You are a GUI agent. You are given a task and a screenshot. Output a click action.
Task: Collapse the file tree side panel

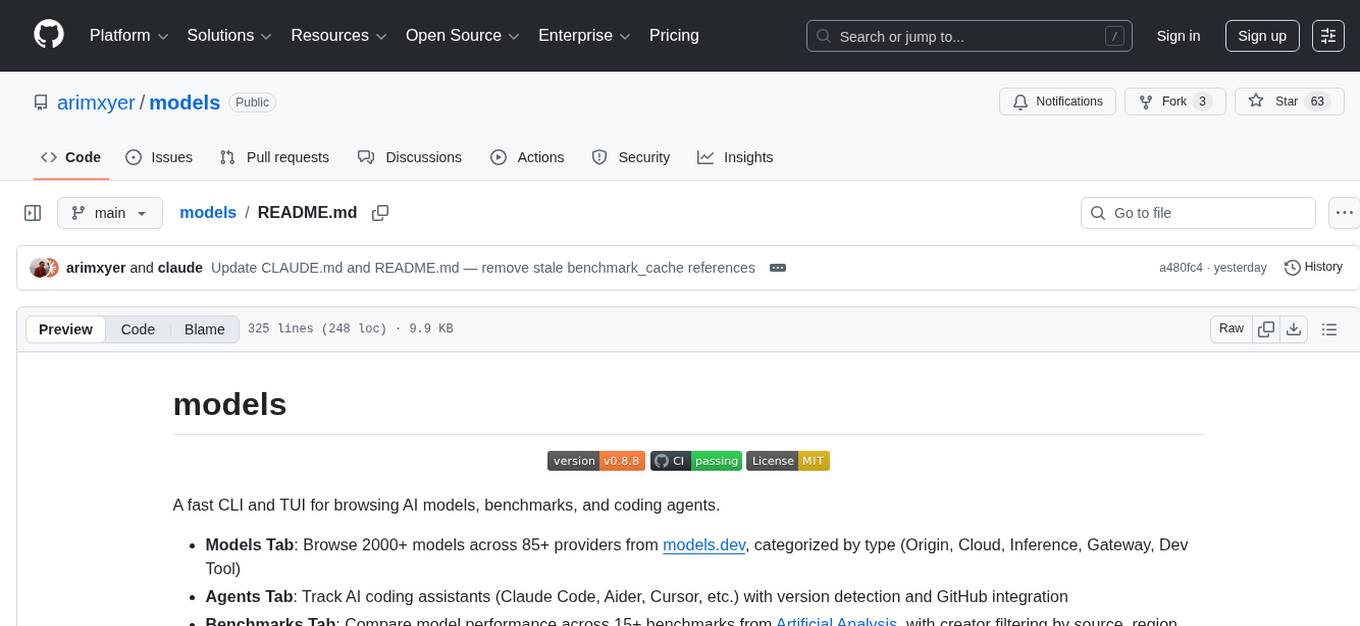(x=33, y=213)
